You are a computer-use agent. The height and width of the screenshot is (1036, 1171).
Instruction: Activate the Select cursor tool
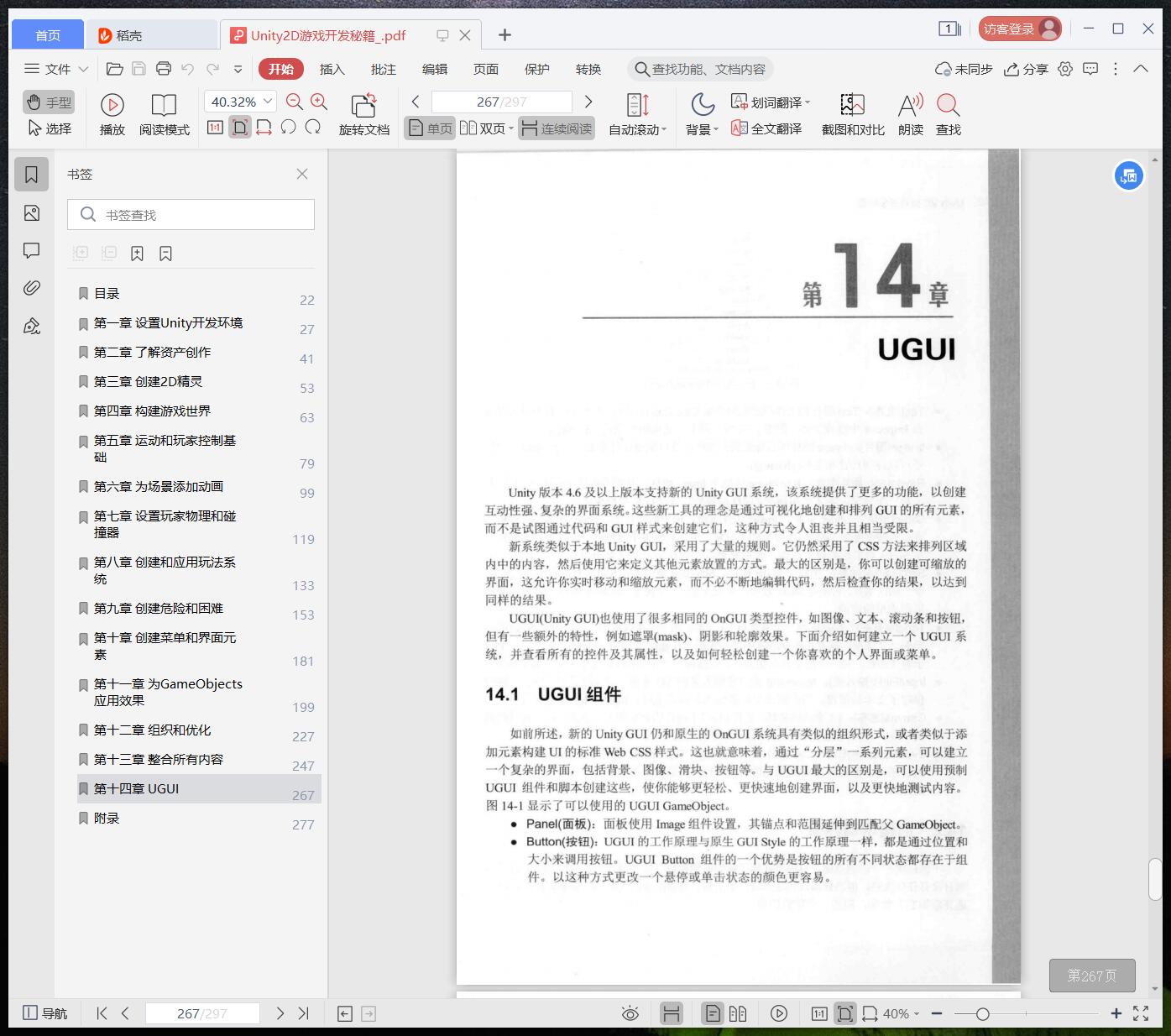[49, 128]
